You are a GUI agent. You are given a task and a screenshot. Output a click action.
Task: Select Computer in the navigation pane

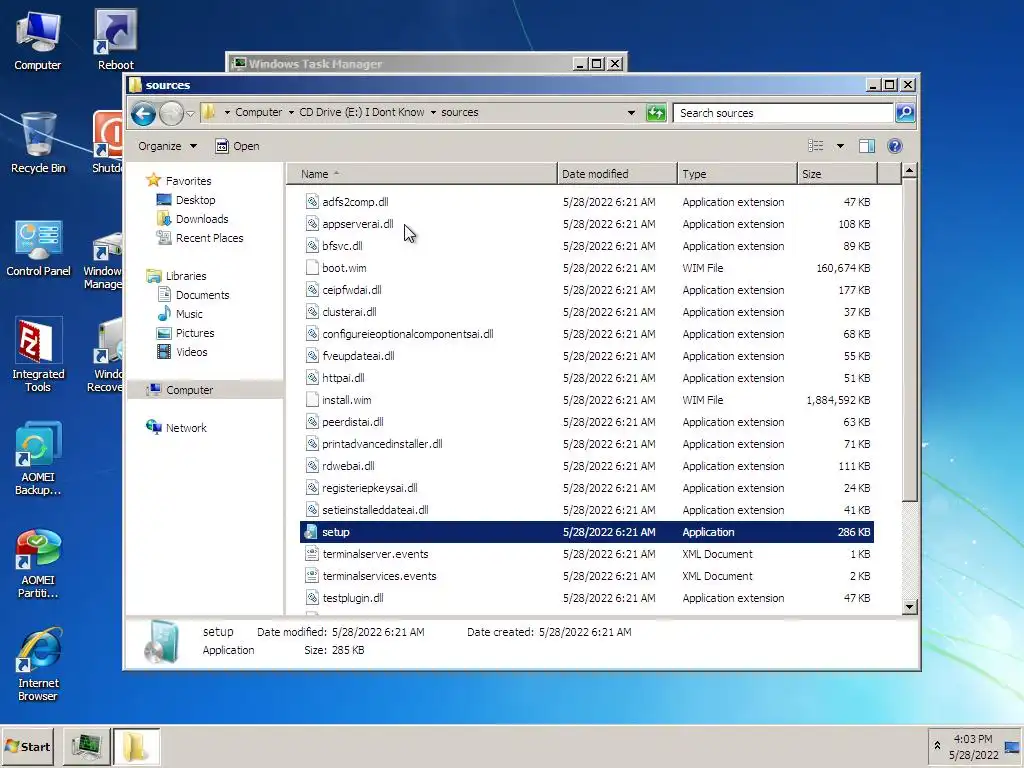click(x=189, y=390)
